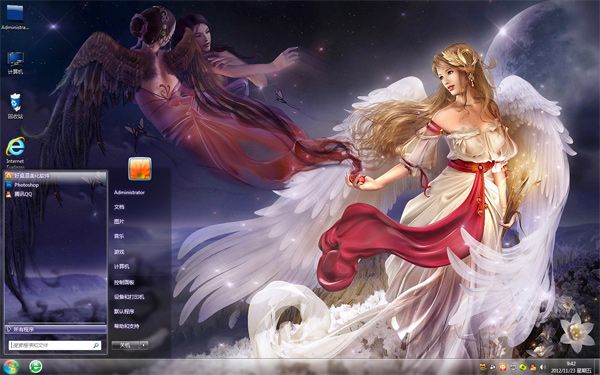Click the QQ penguin tray icon
Viewport: 600px width, 375px height.
click(x=533, y=368)
